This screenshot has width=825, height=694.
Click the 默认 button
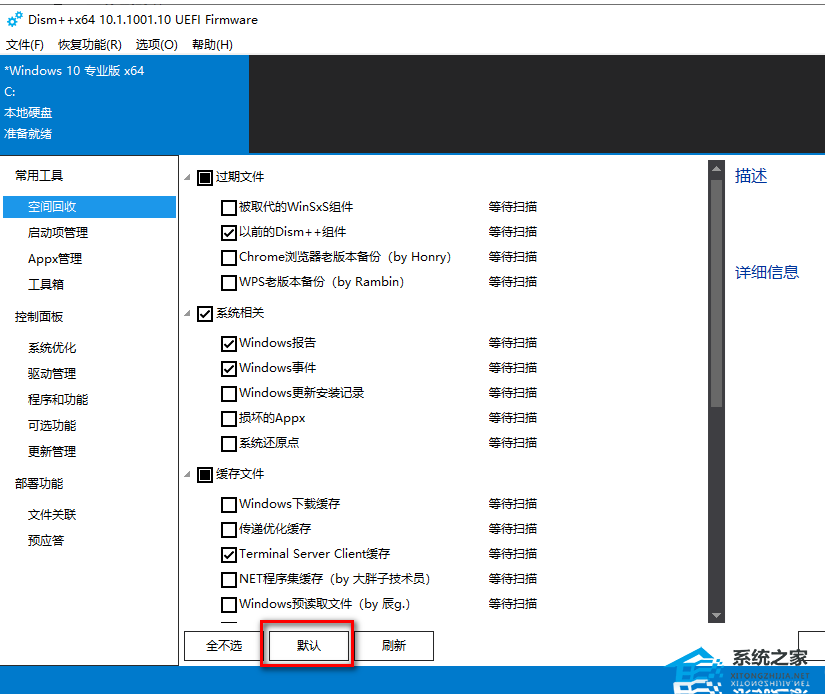click(x=309, y=646)
